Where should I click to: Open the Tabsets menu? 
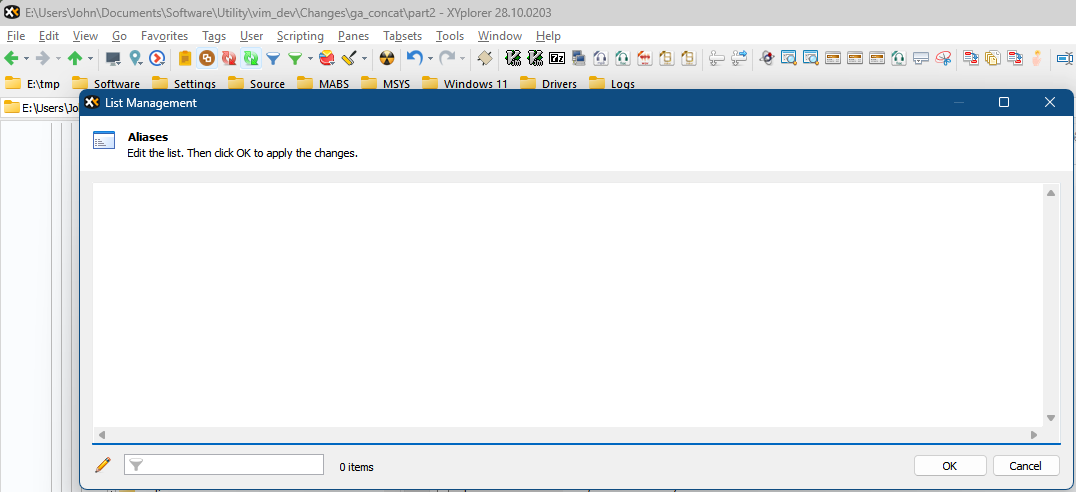[x=403, y=36]
